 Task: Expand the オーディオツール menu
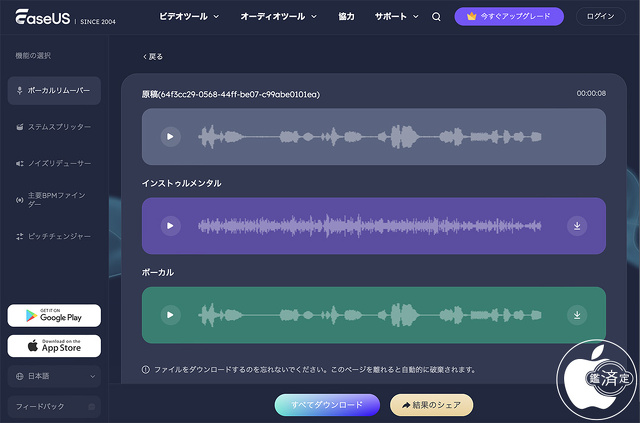[x=278, y=16]
